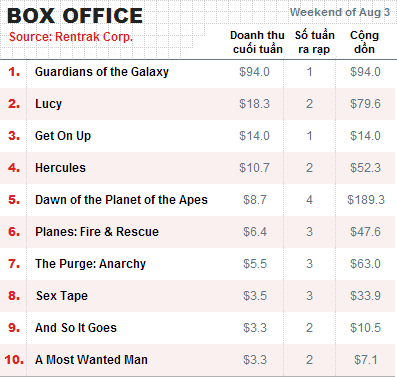
Task: Click the Cộng dồn column header
Action: pos(364,42)
